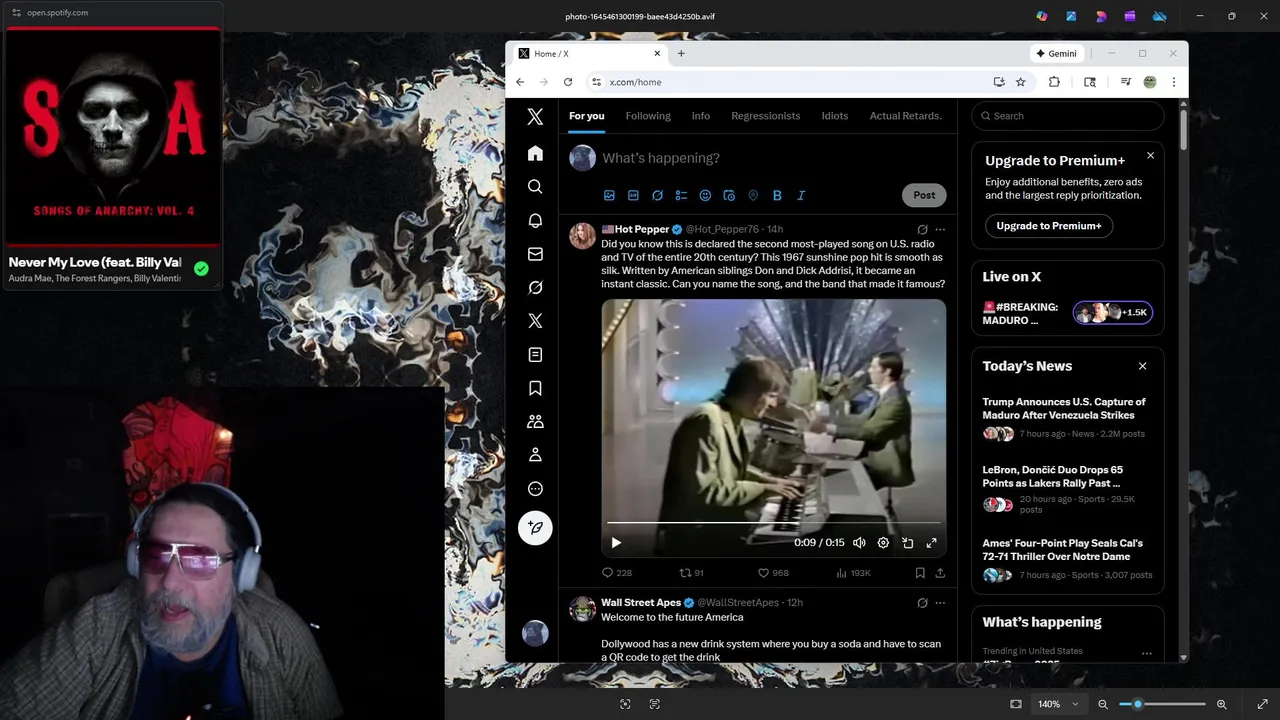
Task: Like the Hot Pepper post
Action: click(x=773, y=573)
